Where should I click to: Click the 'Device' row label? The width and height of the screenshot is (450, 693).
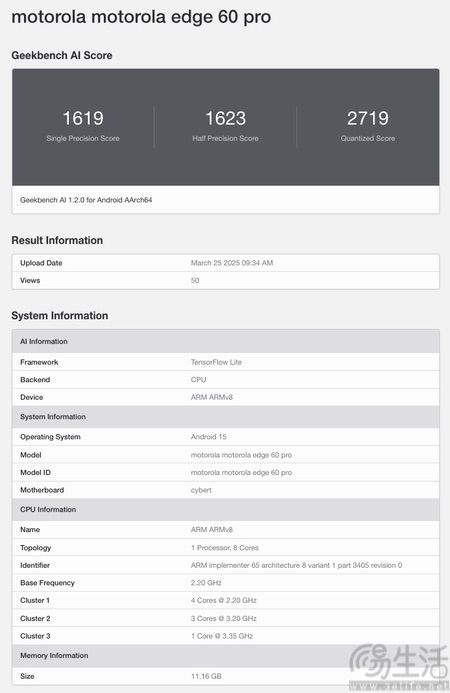[31, 397]
